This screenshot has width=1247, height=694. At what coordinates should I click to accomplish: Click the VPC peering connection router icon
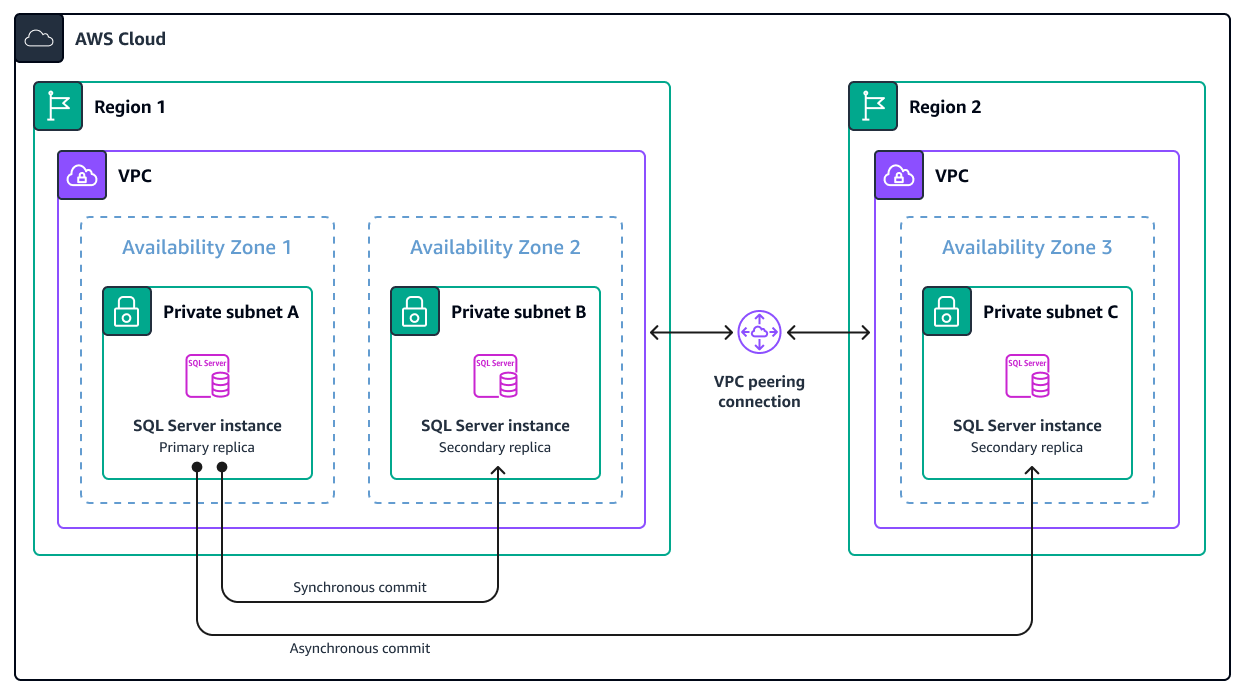(759, 331)
